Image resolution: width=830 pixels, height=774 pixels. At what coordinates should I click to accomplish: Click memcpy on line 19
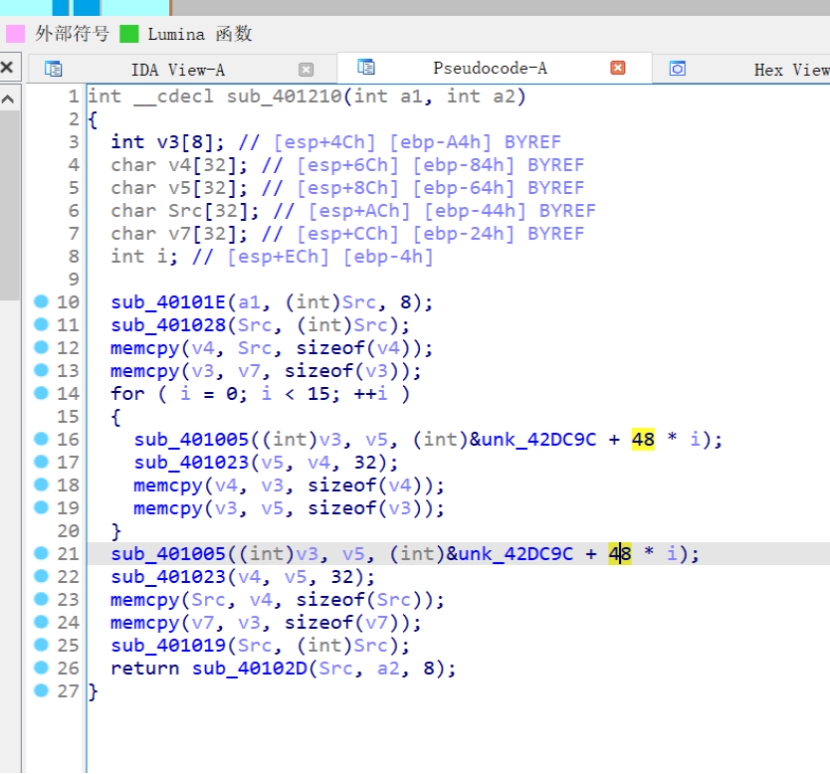168,508
